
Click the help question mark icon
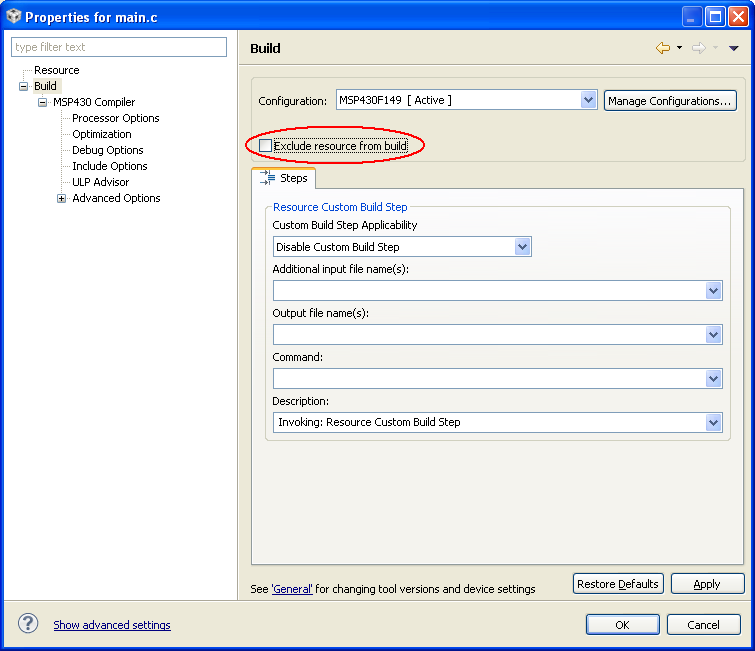[28, 624]
